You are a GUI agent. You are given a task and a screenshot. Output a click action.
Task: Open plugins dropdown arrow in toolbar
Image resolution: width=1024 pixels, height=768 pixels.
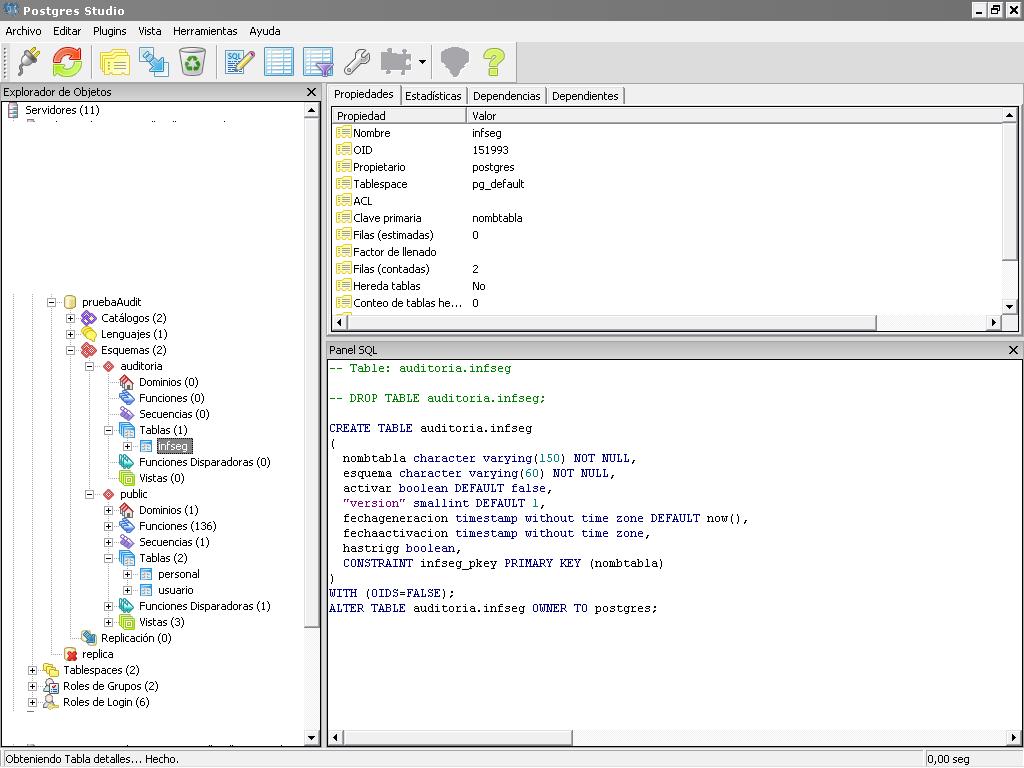[423, 62]
